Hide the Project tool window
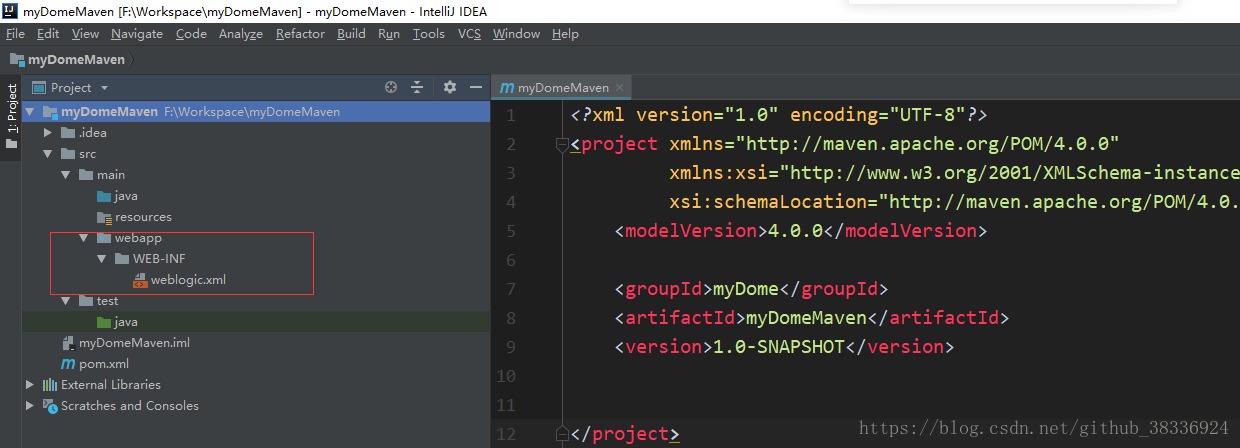1240x448 pixels. tap(476, 88)
